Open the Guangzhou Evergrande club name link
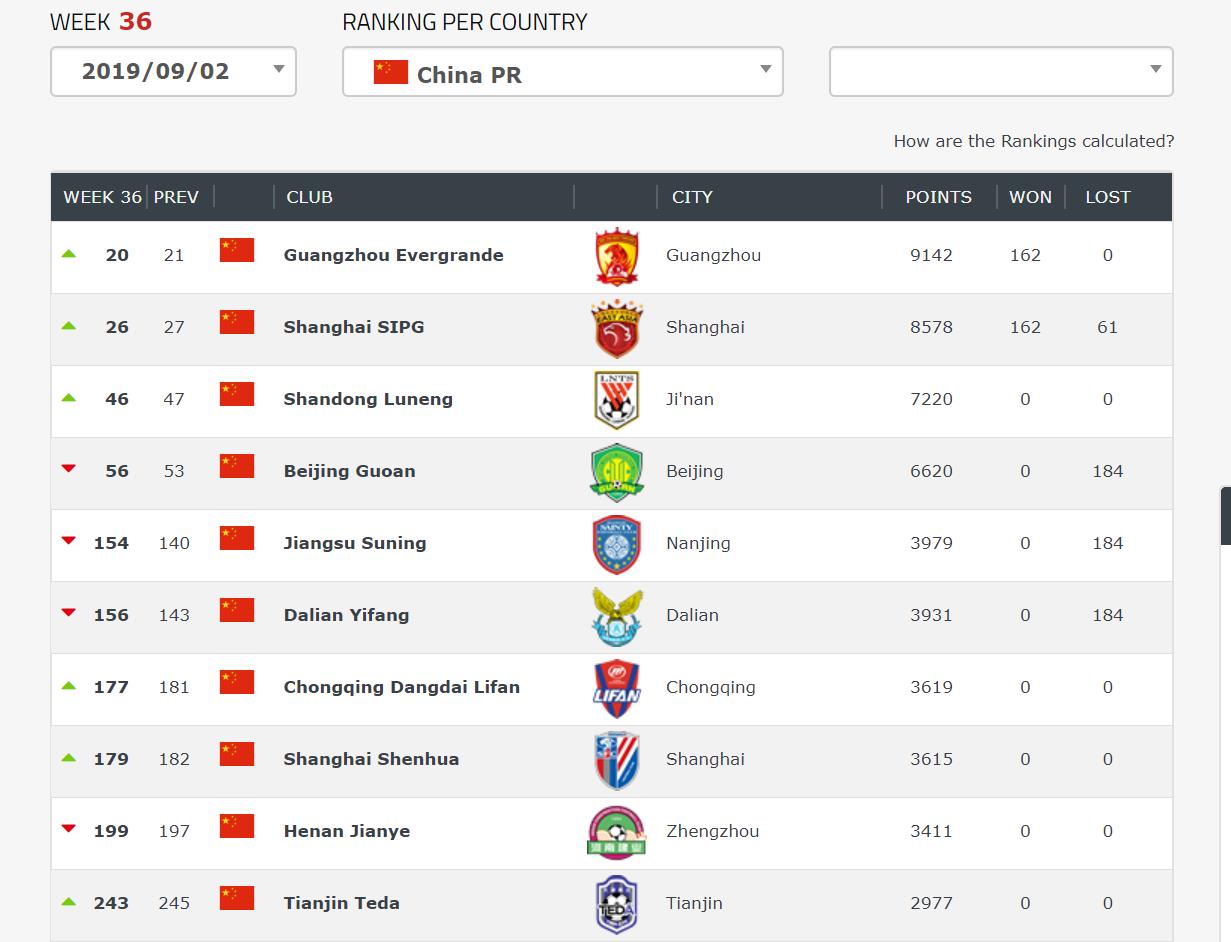 pyautogui.click(x=393, y=255)
